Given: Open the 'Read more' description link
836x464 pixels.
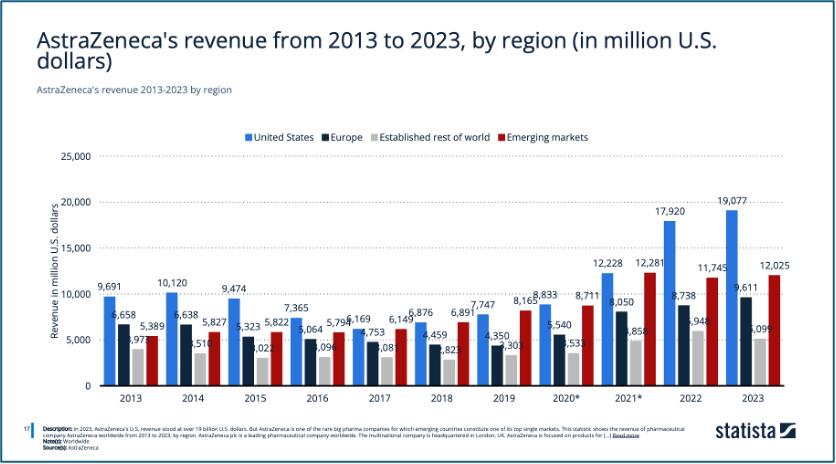Looking at the screenshot, I should coord(625,436).
